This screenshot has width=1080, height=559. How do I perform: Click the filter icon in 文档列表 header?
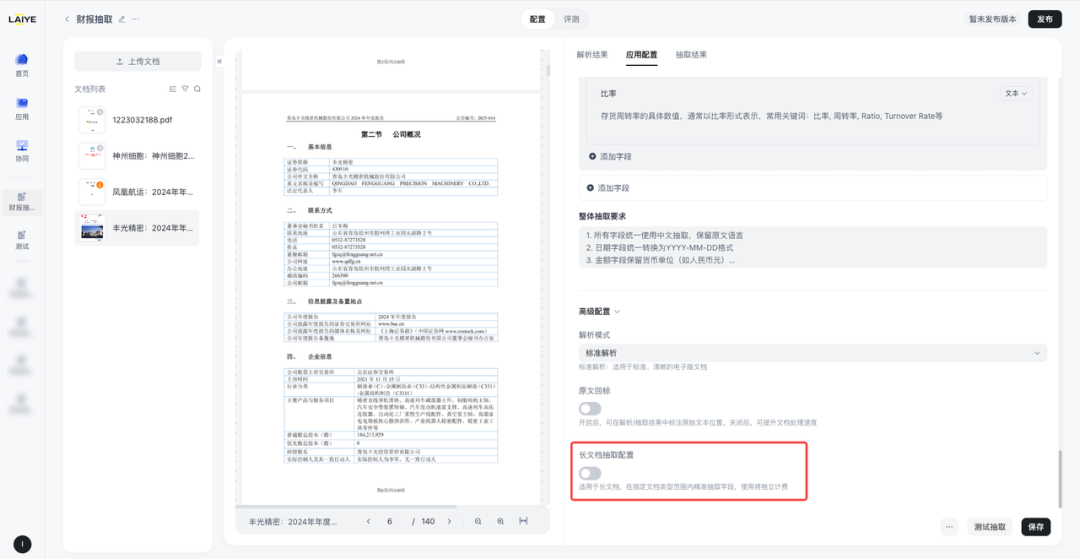pyautogui.click(x=185, y=89)
